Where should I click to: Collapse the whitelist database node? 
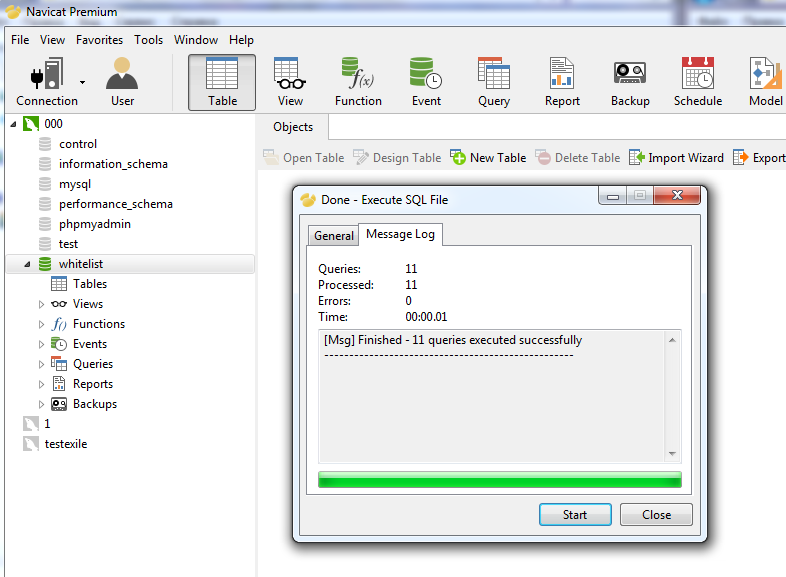click(28, 264)
